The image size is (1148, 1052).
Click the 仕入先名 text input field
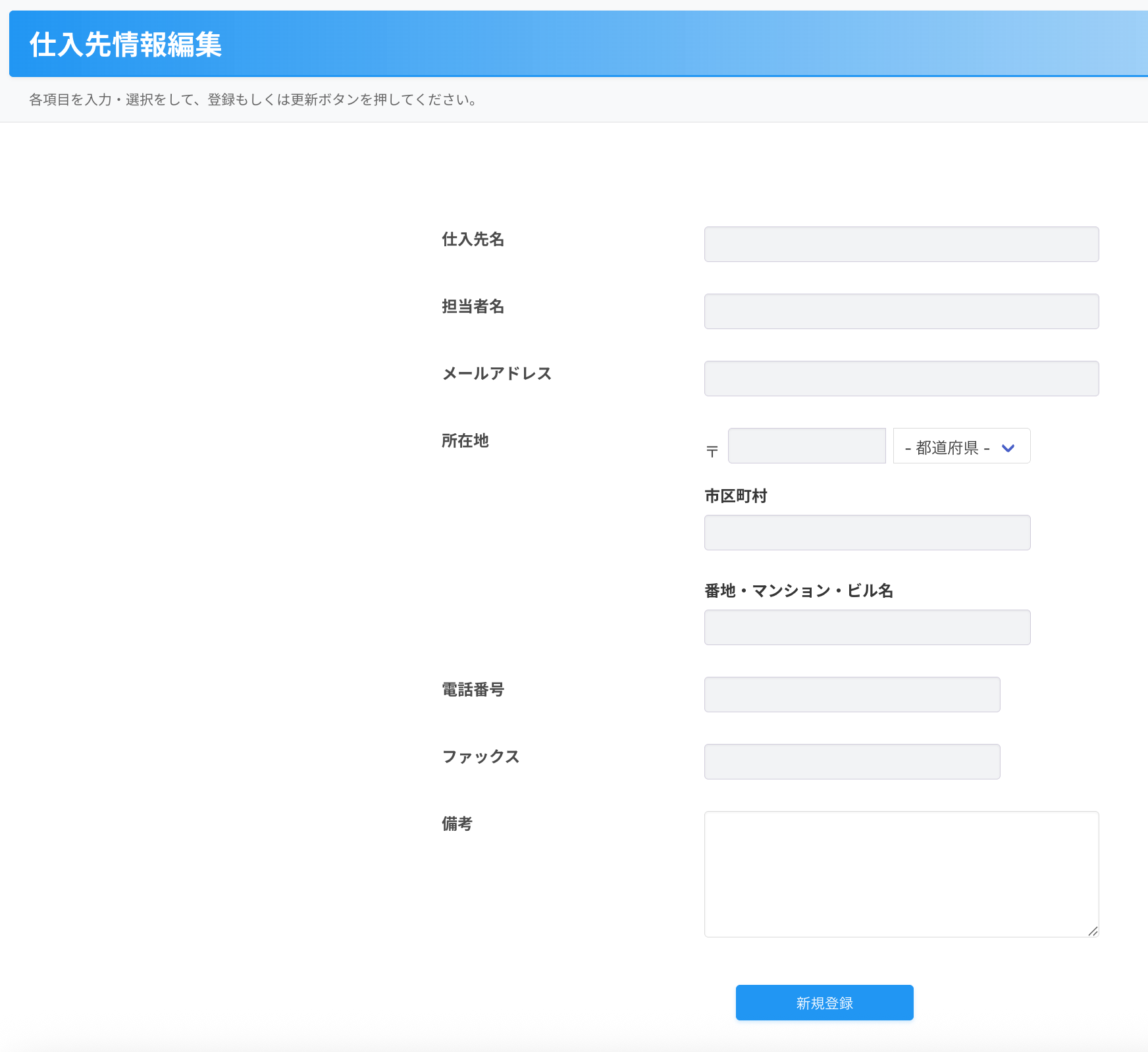click(x=901, y=244)
